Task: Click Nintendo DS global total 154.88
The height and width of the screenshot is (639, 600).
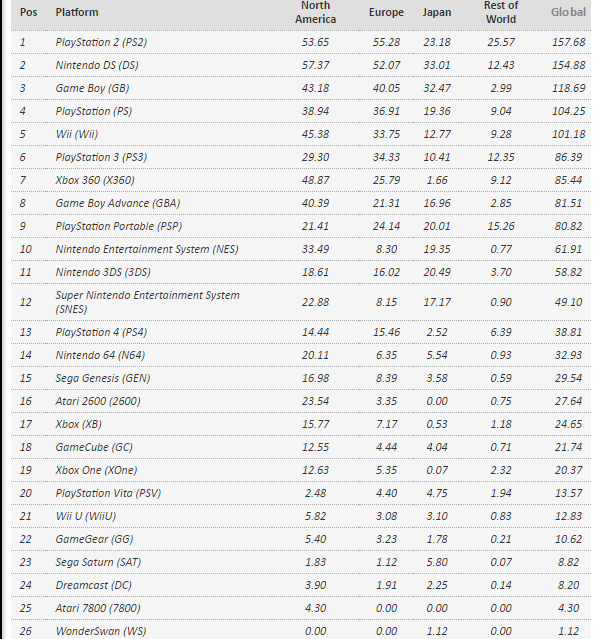Action: (x=568, y=65)
